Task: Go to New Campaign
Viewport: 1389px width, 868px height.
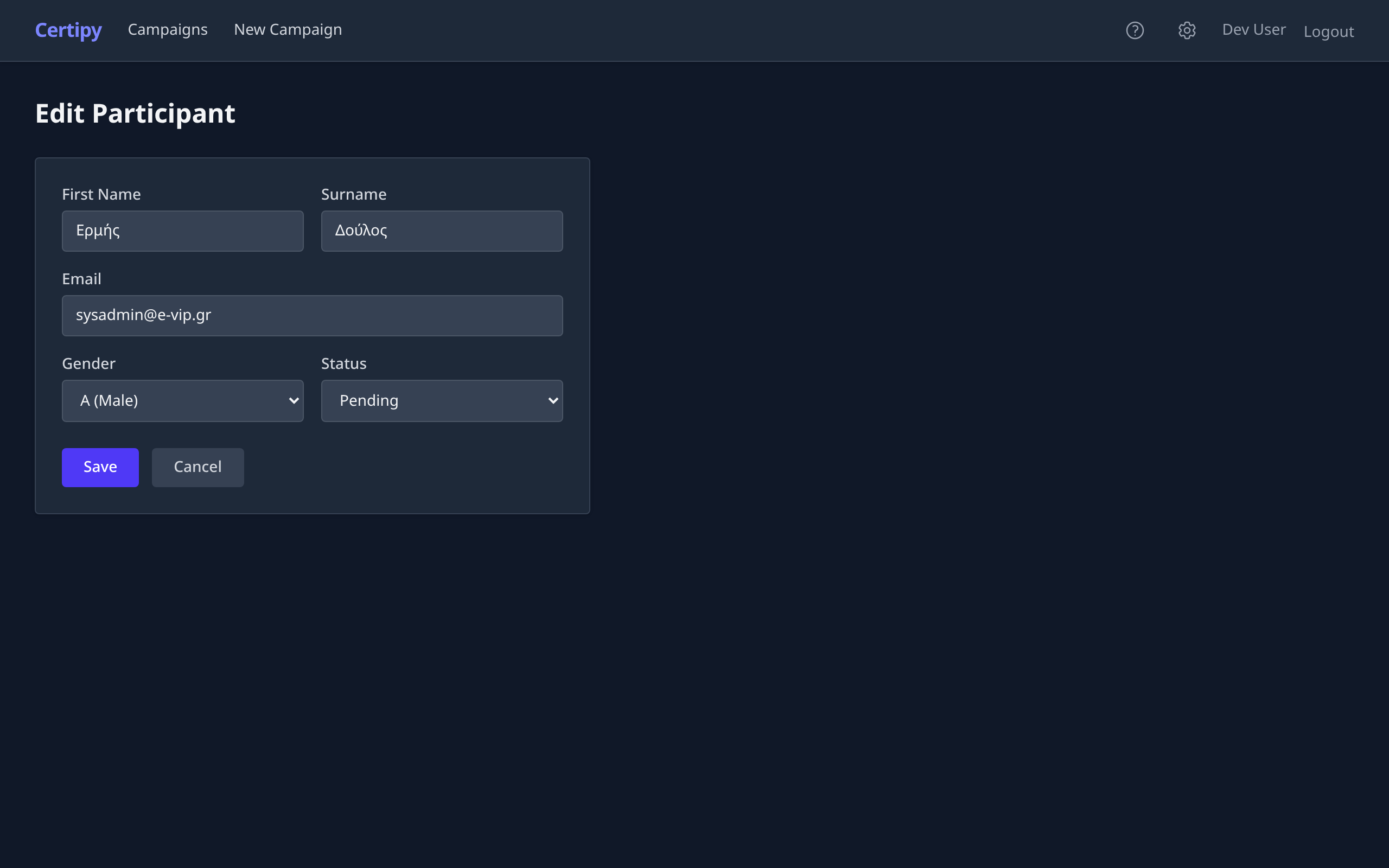Action: click(x=288, y=30)
